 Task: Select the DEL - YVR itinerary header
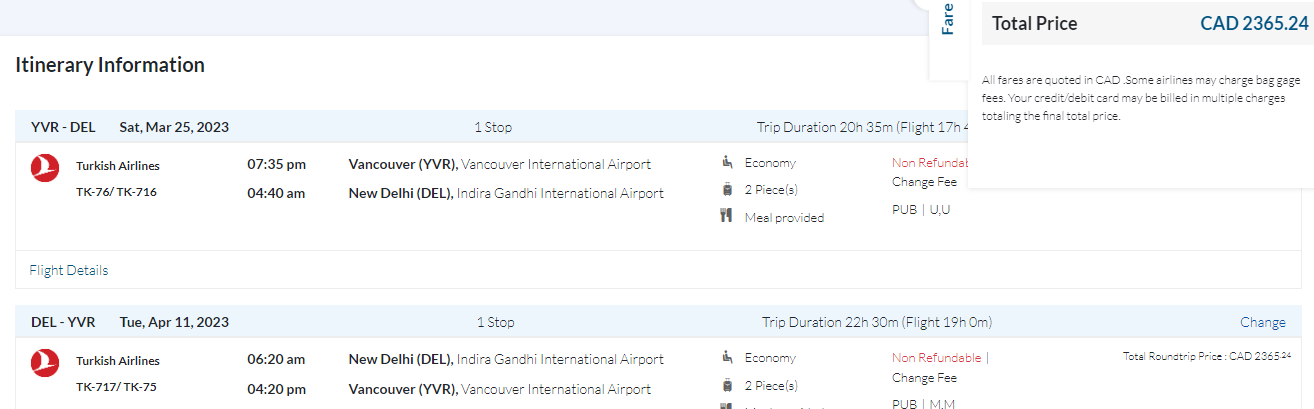(x=63, y=322)
